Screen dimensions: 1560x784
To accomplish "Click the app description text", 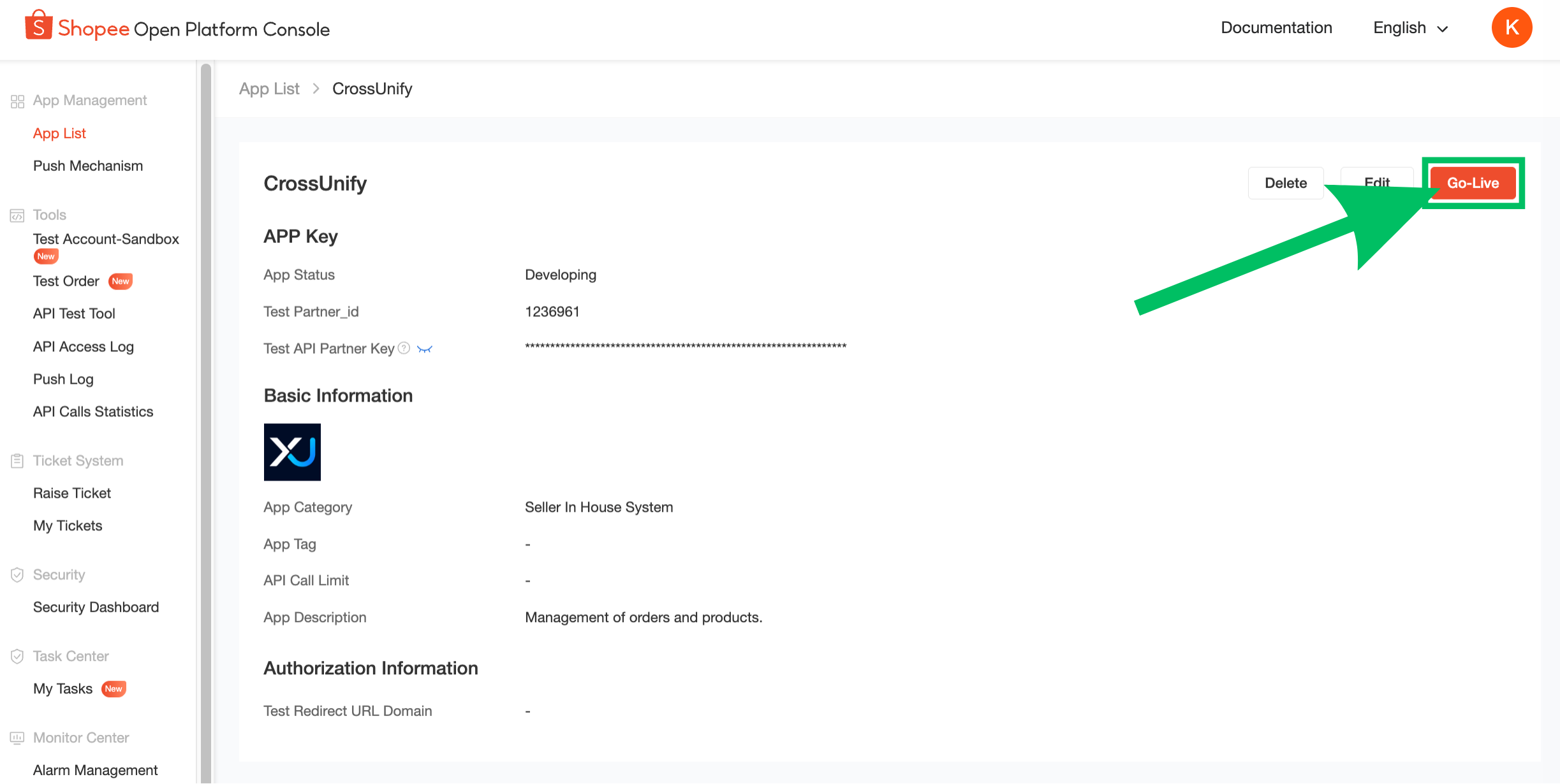I will point(644,618).
